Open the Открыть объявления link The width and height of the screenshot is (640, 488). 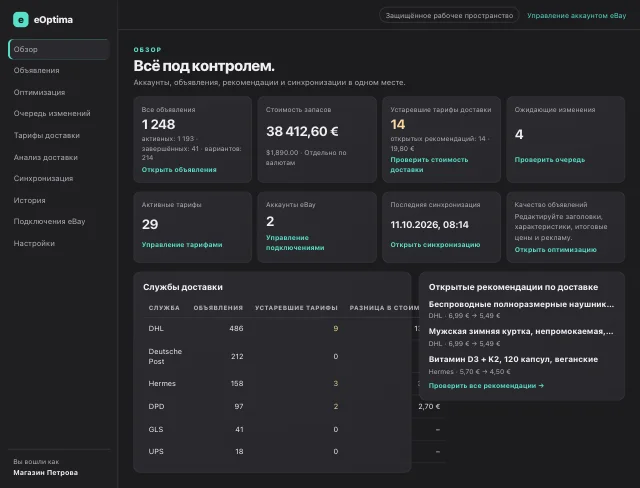[x=179, y=170]
